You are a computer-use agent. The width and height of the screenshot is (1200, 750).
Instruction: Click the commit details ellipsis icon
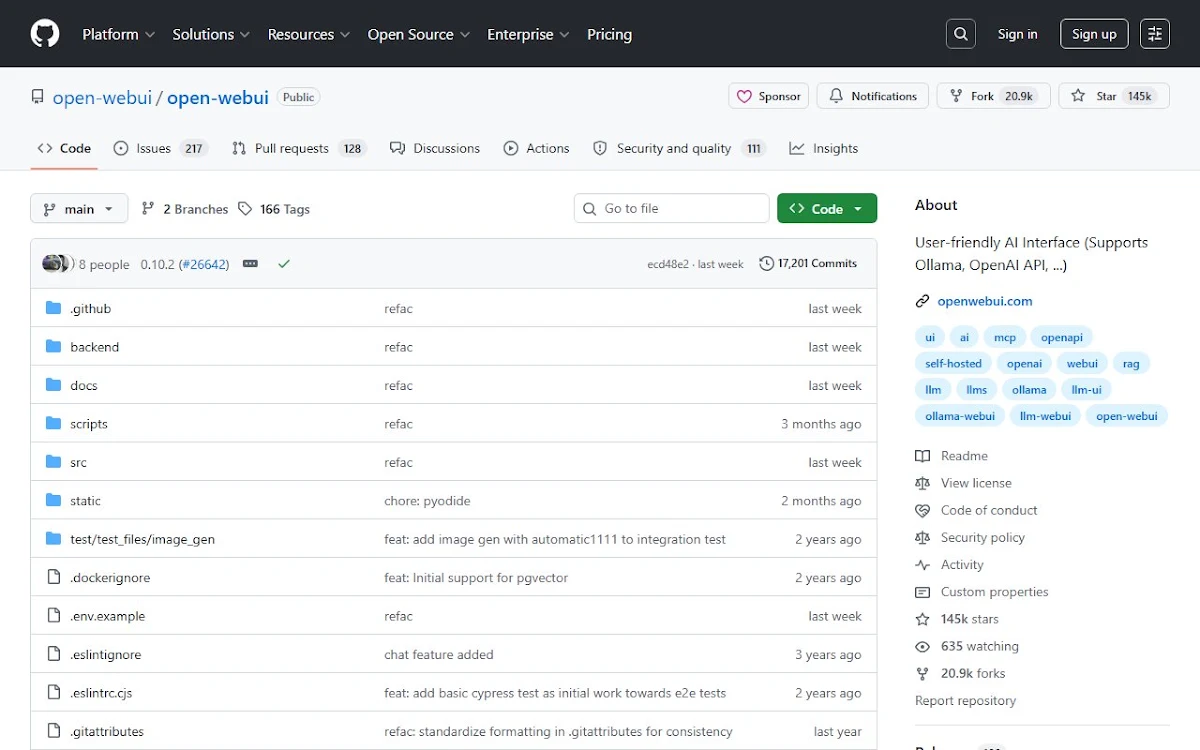[x=250, y=264]
